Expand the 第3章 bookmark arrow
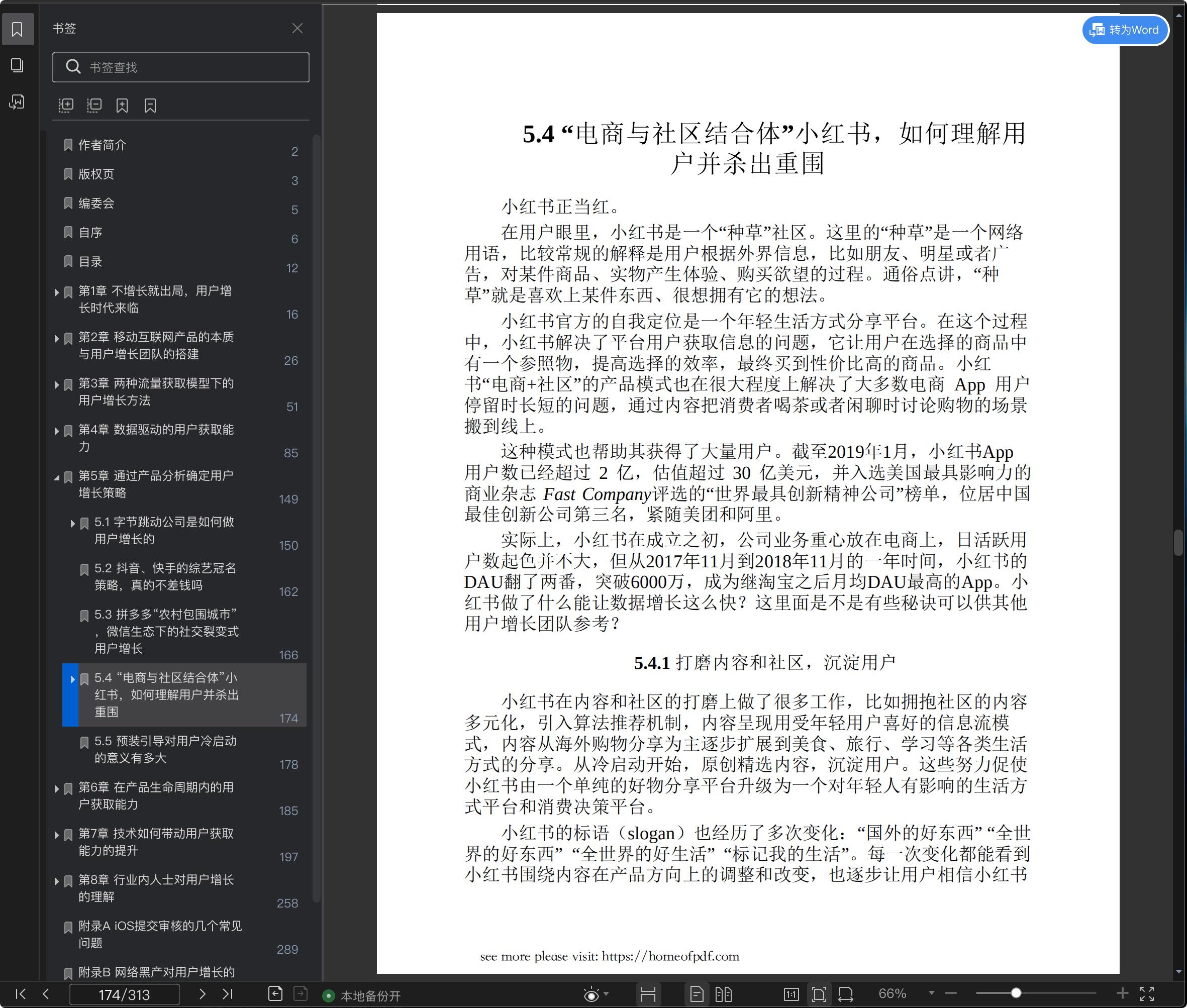This screenshot has height=1008, width=1187. coord(57,385)
